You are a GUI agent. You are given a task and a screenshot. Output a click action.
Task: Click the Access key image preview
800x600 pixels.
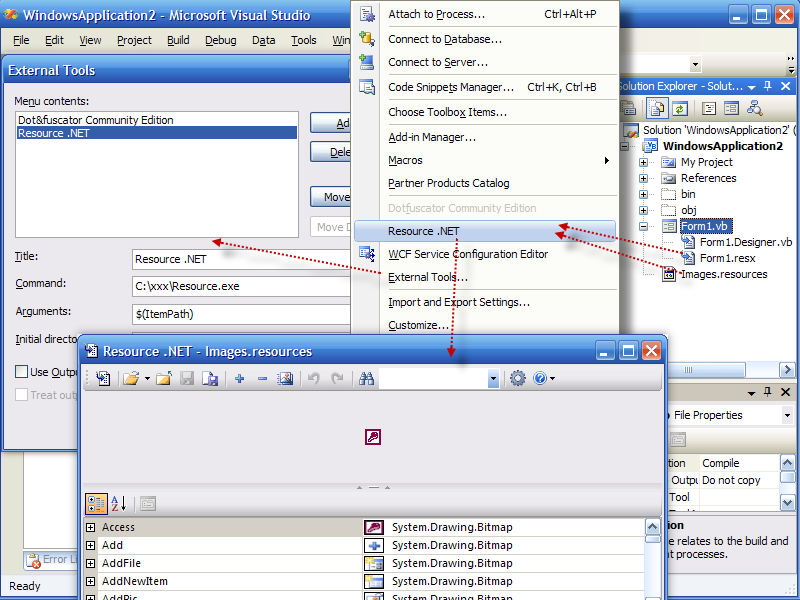[373, 437]
